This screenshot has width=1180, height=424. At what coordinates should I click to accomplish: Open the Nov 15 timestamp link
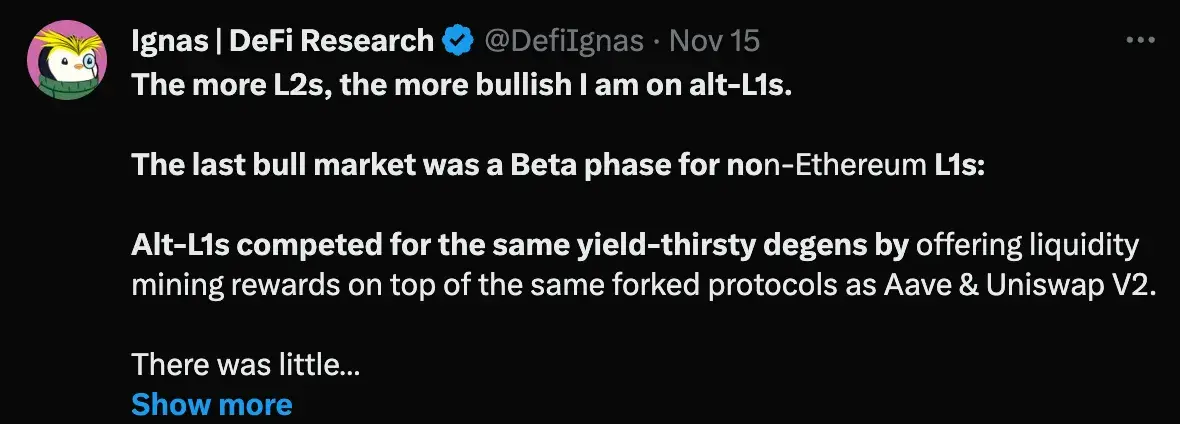point(714,41)
